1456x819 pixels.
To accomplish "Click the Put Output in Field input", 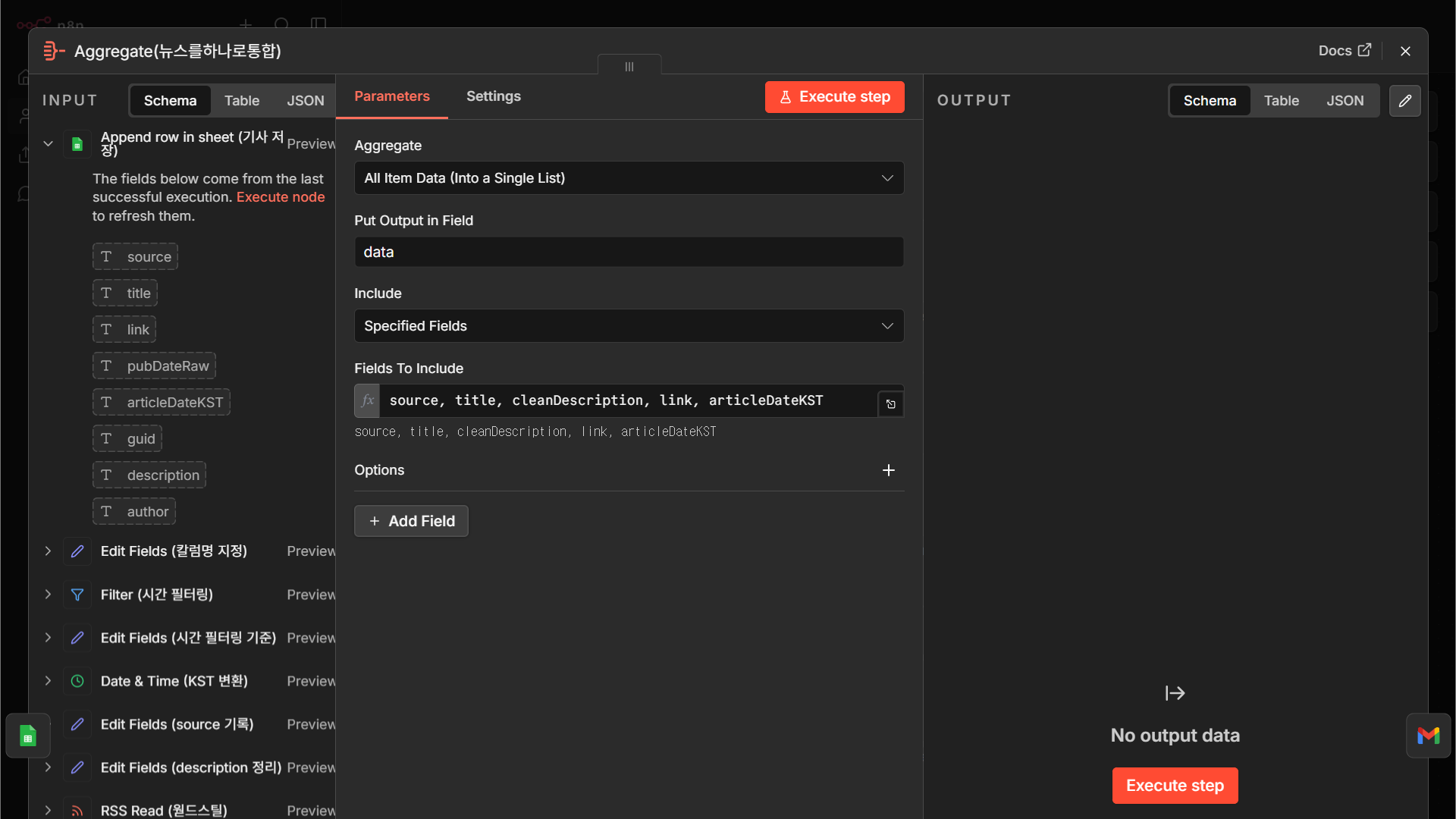I will click(629, 252).
